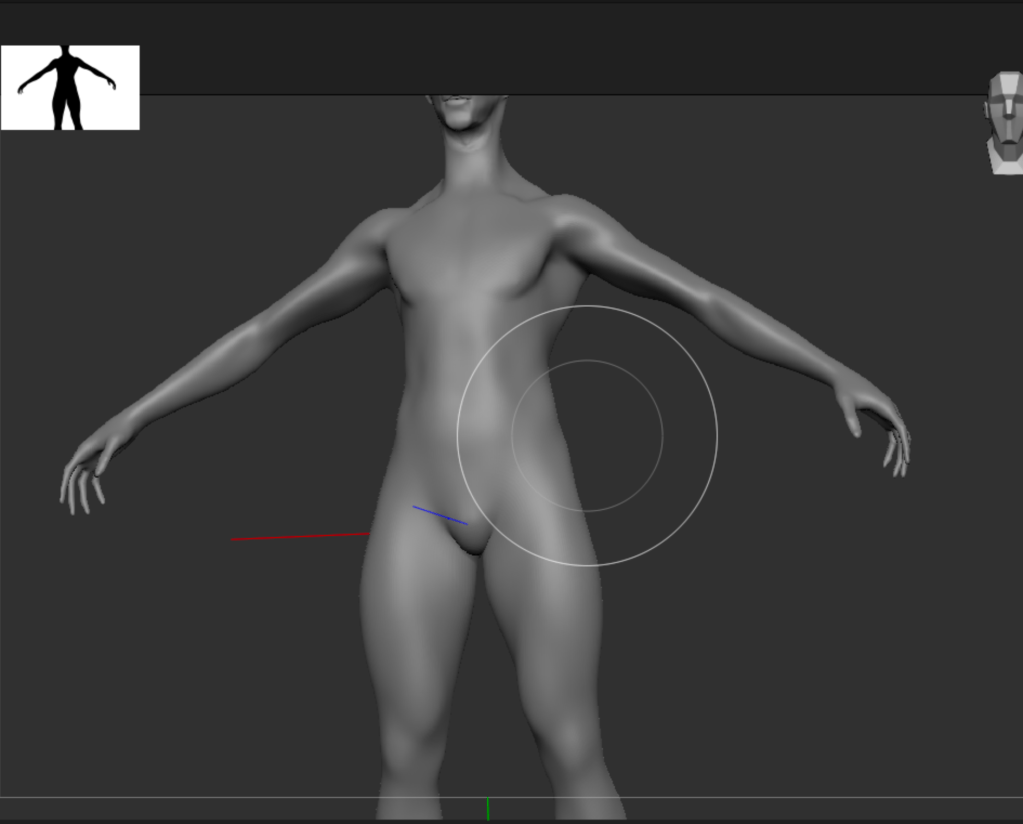Click the silhouette preview thumbnail
The image size is (1023, 824).
click(x=70, y=87)
